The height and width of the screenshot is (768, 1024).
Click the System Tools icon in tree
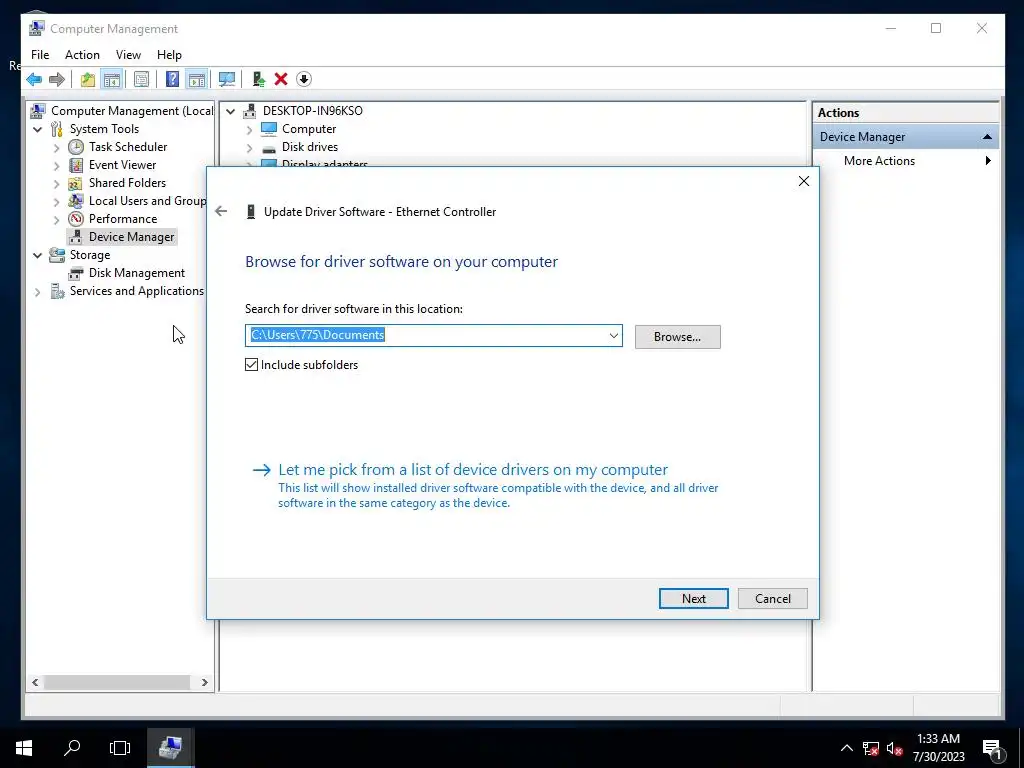pos(57,129)
